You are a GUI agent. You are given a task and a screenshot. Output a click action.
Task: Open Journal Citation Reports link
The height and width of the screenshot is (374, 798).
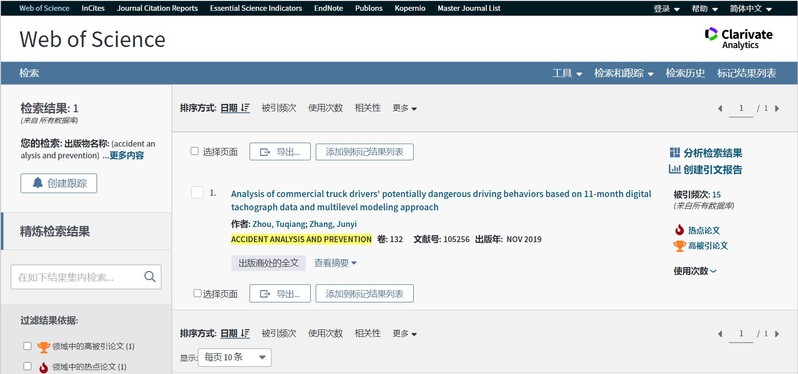(x=157, y=8)
